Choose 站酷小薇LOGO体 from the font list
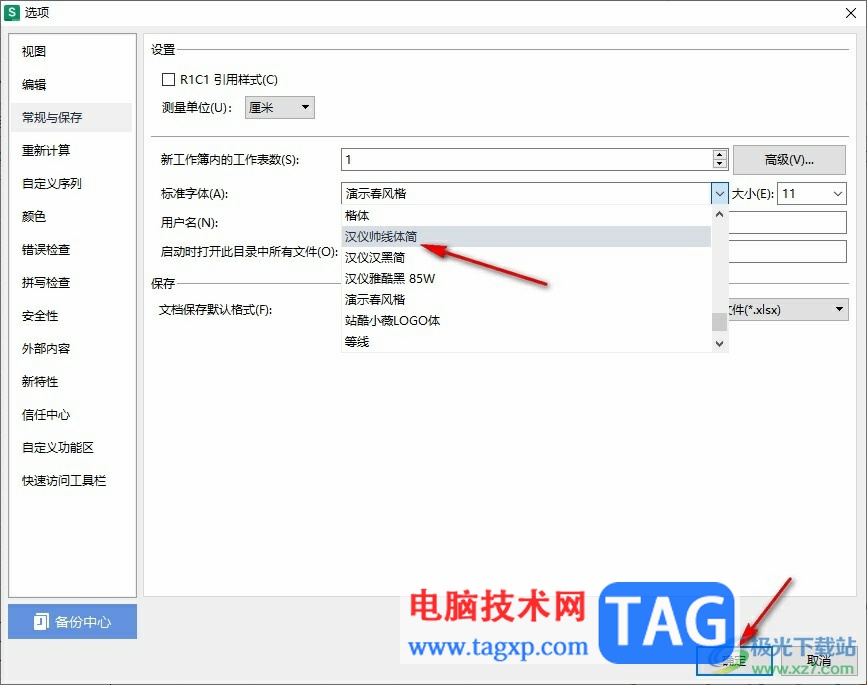This screenshot has width=867, height=685. tap(526, 321)
